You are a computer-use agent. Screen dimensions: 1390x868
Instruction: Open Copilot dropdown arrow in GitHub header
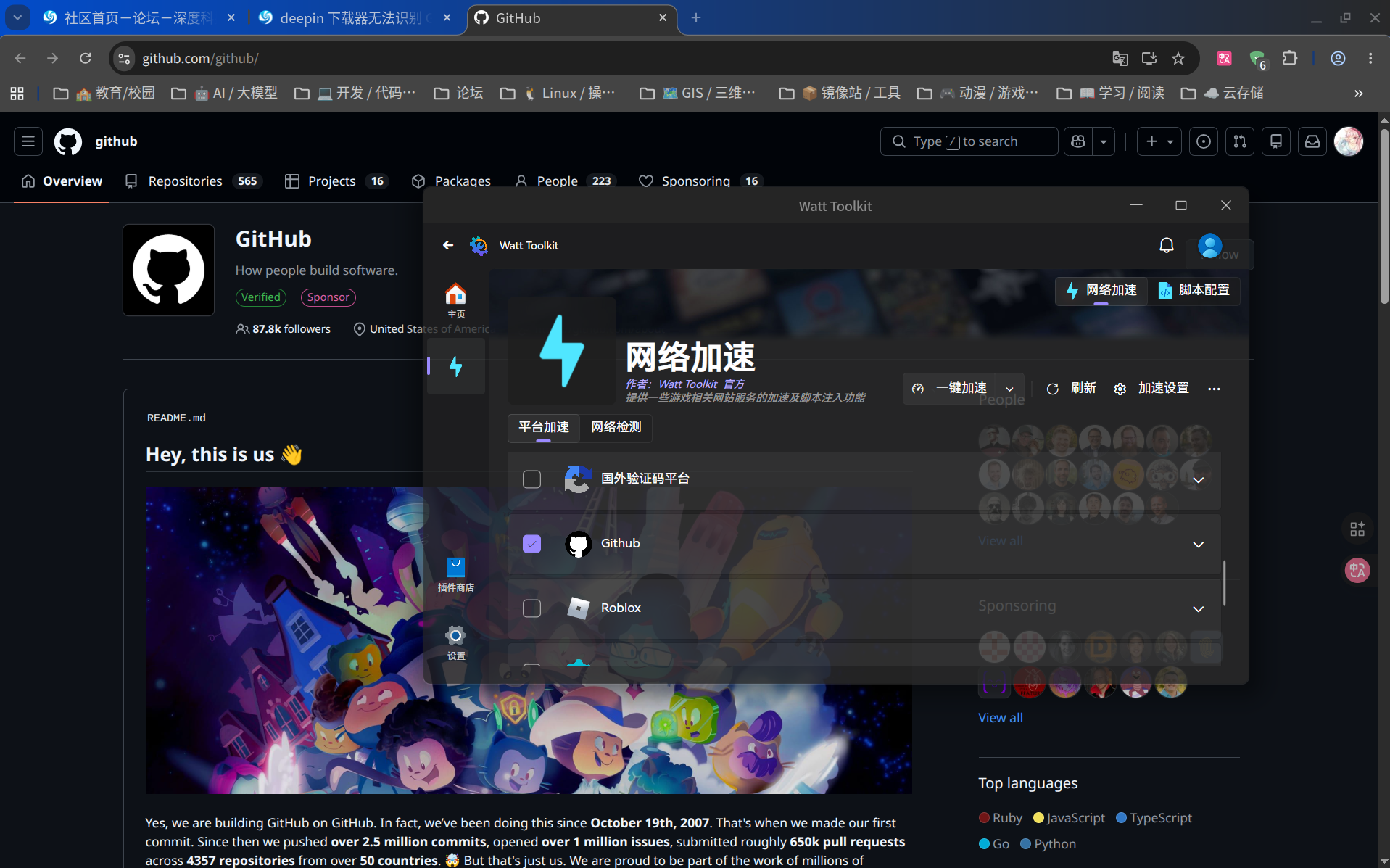1104,141
